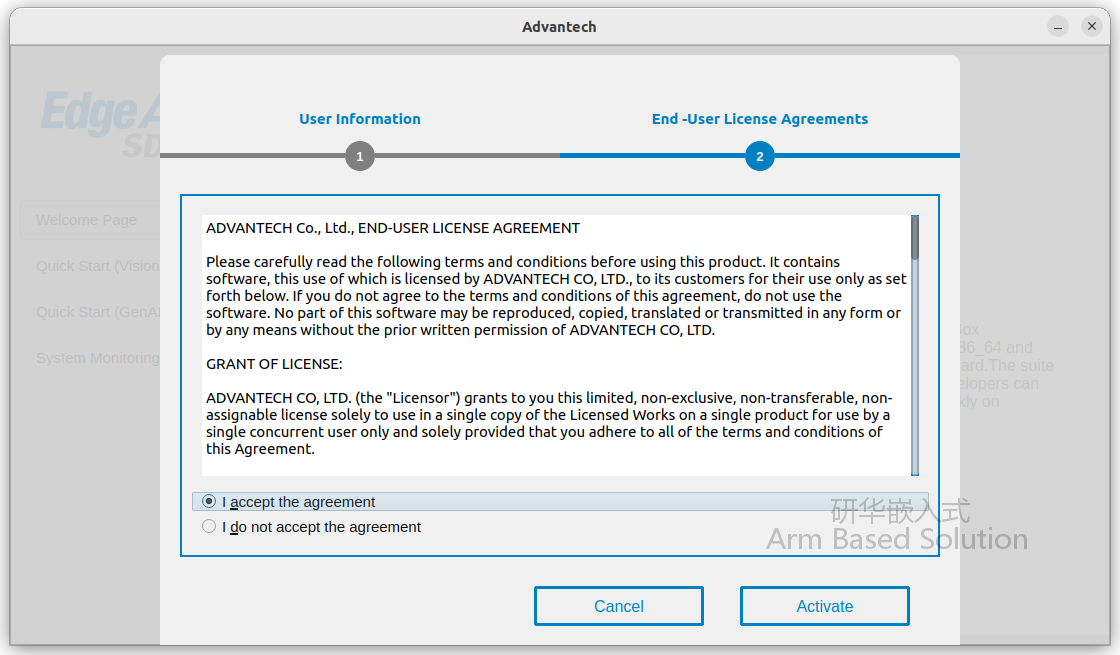Click the Activate button
The height and width of the screenshot is (655, 1120).
824,606
